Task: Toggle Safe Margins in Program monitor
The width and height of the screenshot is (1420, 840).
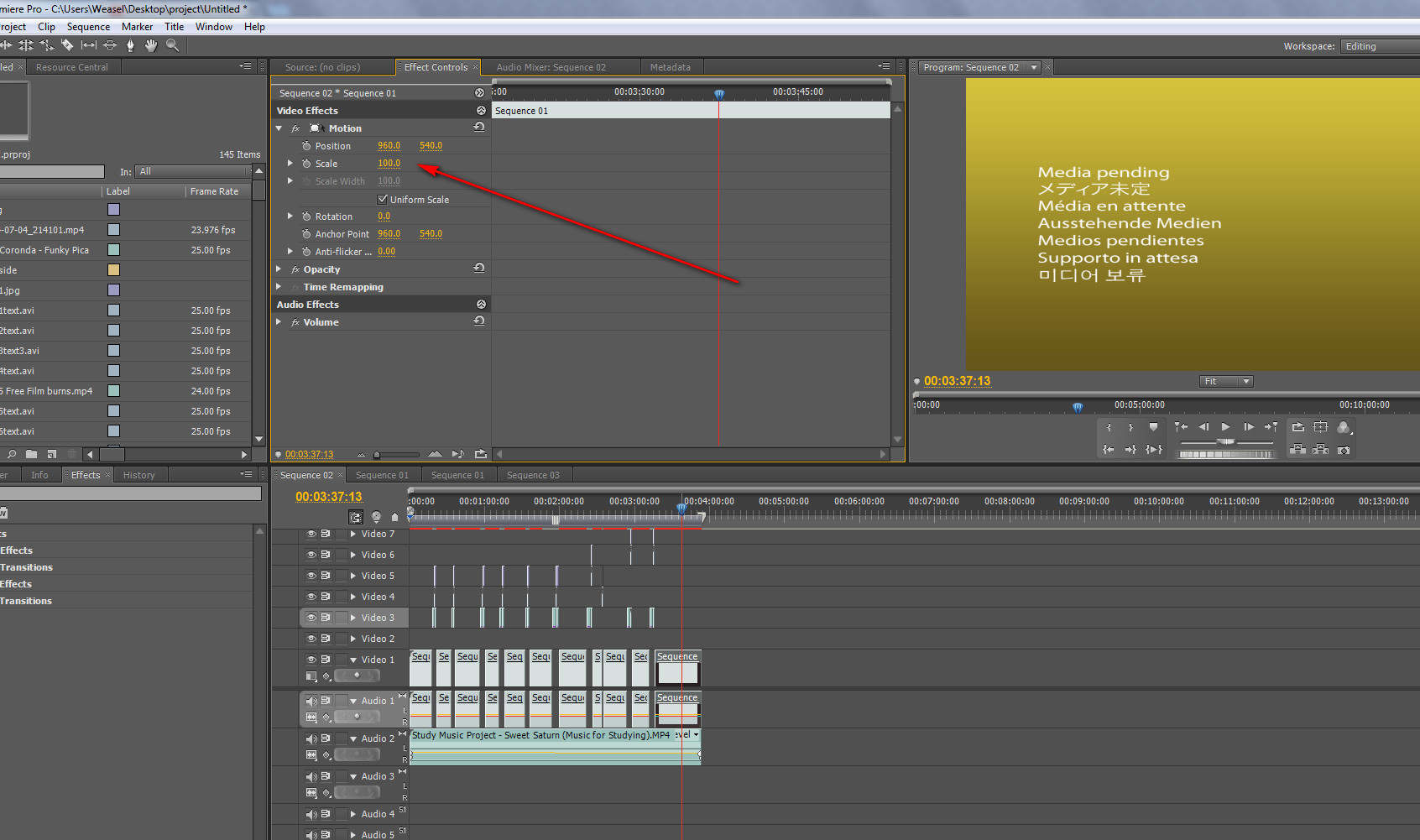Action: tap(1320, 427)
